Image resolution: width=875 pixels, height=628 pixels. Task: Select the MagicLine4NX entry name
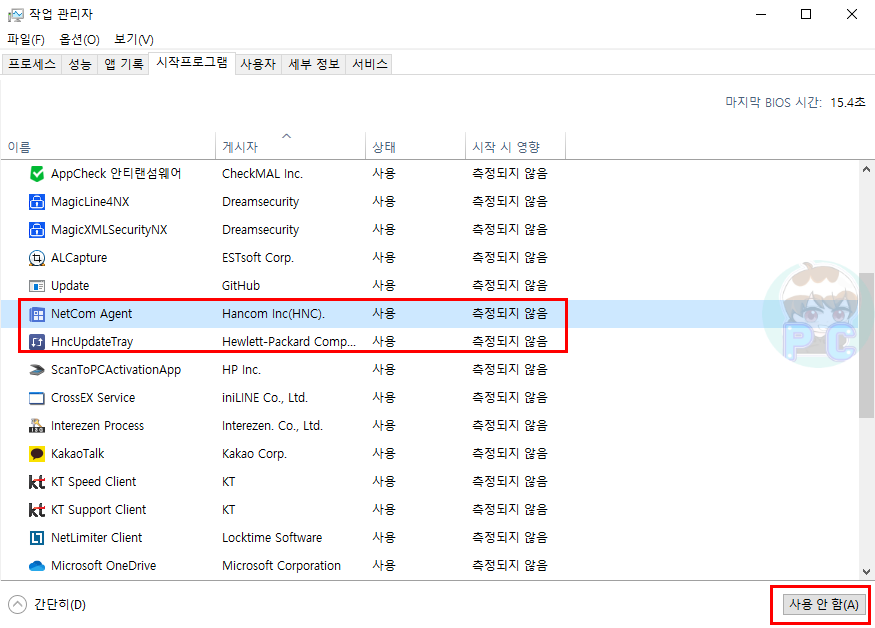coord(90,202)
